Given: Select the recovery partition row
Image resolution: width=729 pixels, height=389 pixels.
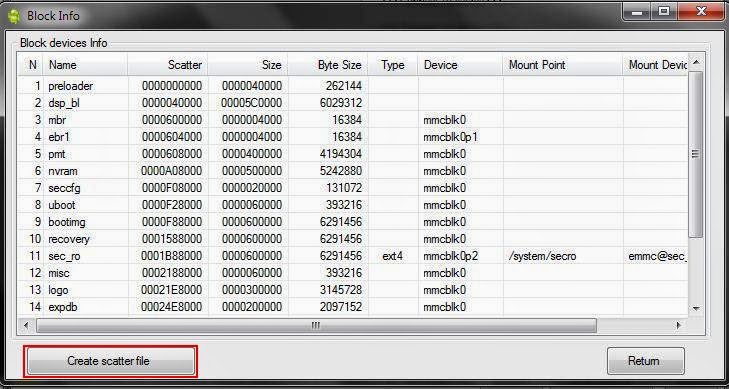Looking at the screenshot, I should click(x=353, y=239).
